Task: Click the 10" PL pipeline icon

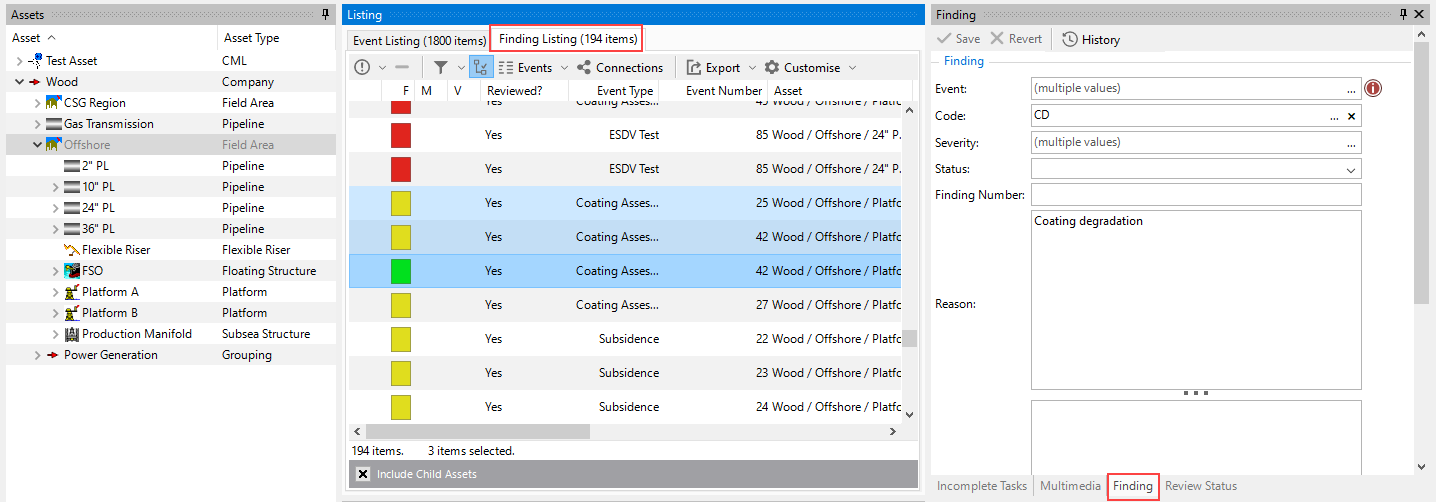Action: click(72, 187)
